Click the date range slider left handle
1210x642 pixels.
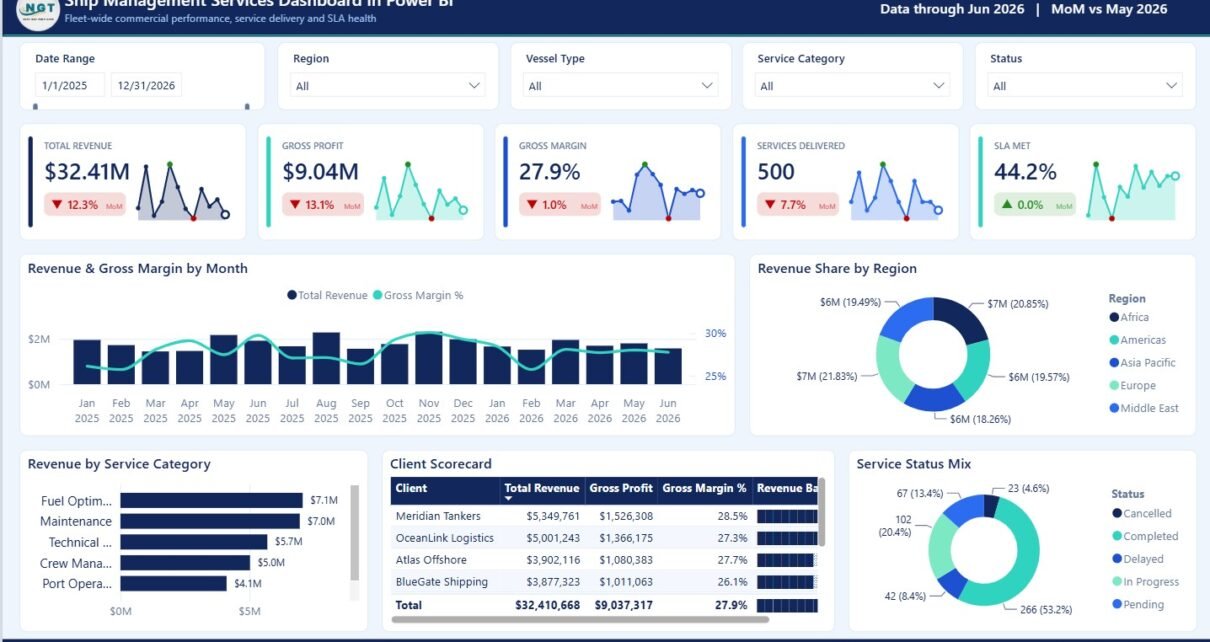click(x=36, y=106)
